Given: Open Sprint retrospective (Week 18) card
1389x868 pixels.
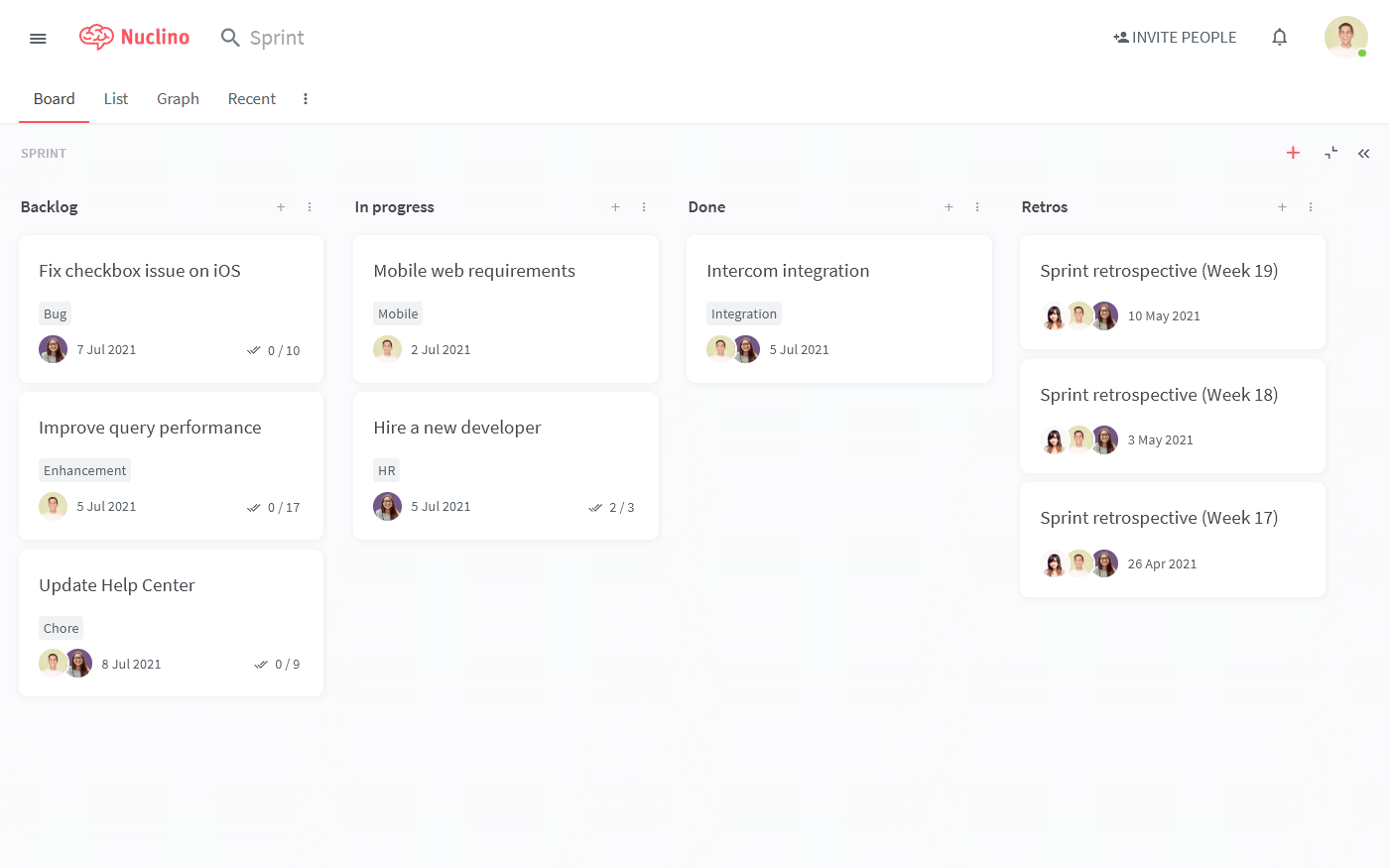Looking at the screenshot, I should 1173,416.
